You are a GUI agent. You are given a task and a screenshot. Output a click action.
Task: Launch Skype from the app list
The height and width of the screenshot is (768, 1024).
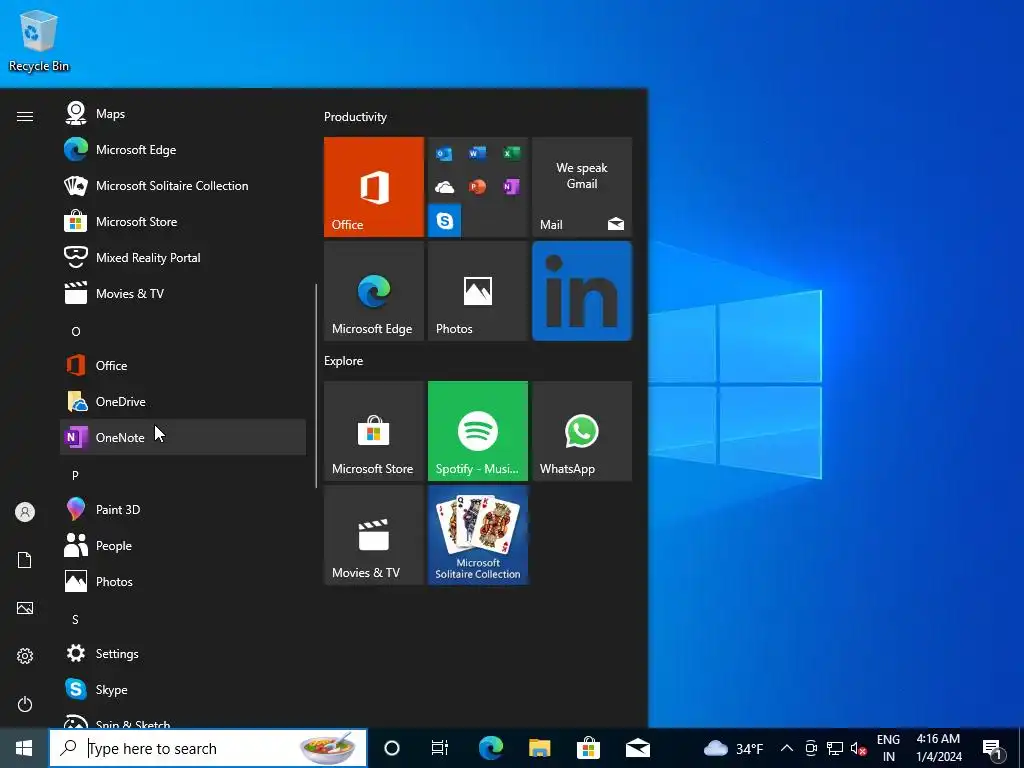[x=183, y=689]
